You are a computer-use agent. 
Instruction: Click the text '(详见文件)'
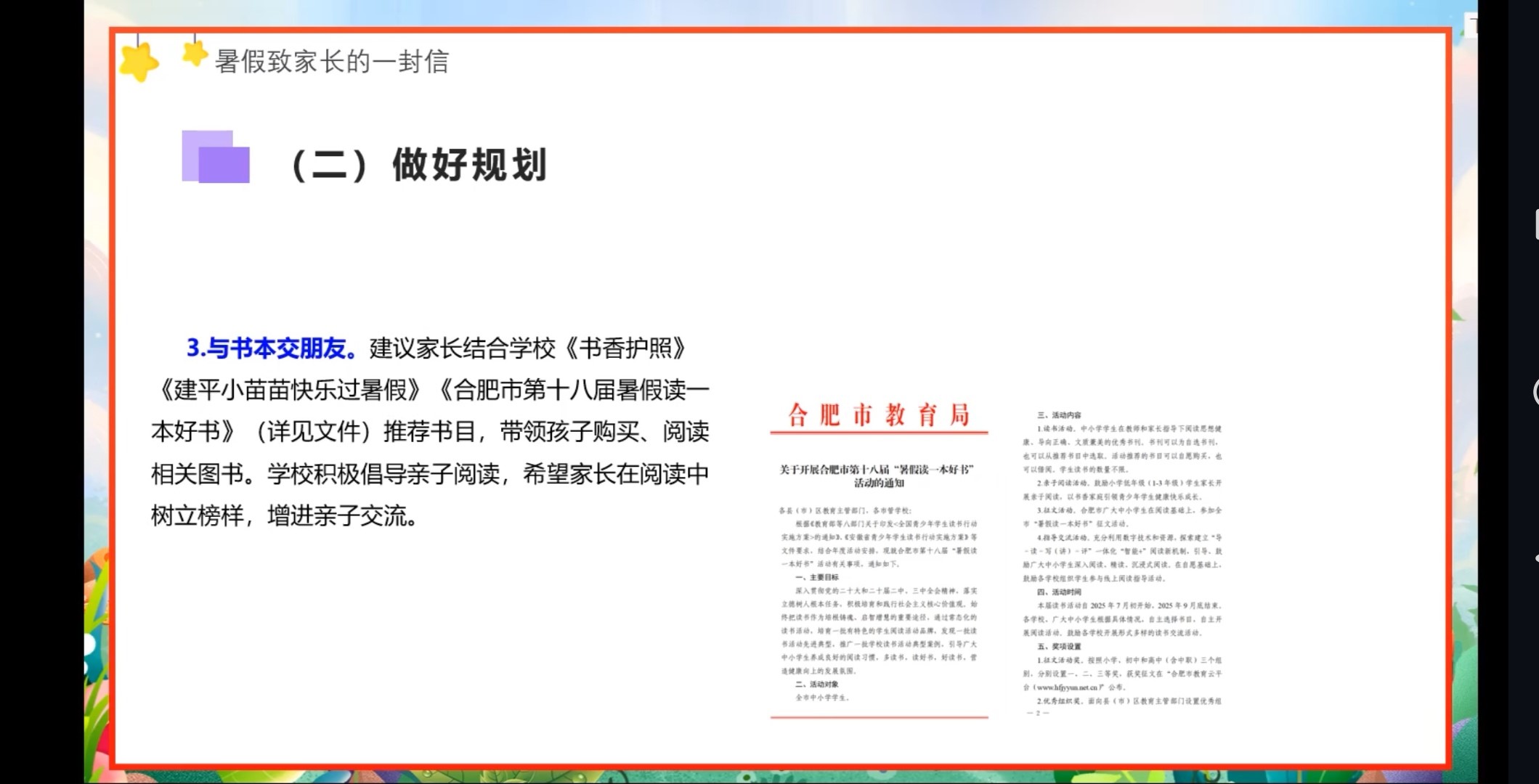(313, 433)
